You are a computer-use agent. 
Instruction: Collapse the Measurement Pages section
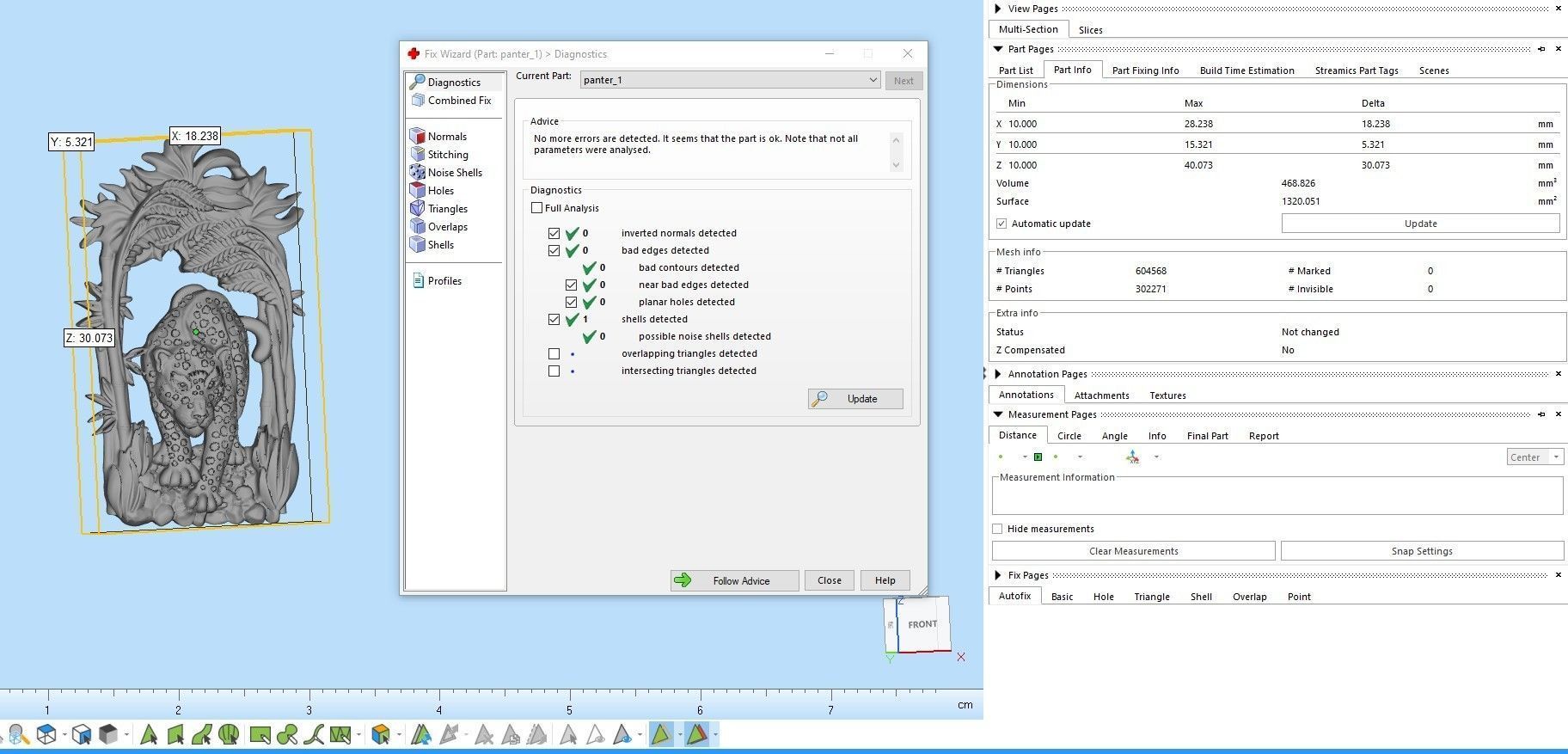pyautogui.click(x=997, y=414)
